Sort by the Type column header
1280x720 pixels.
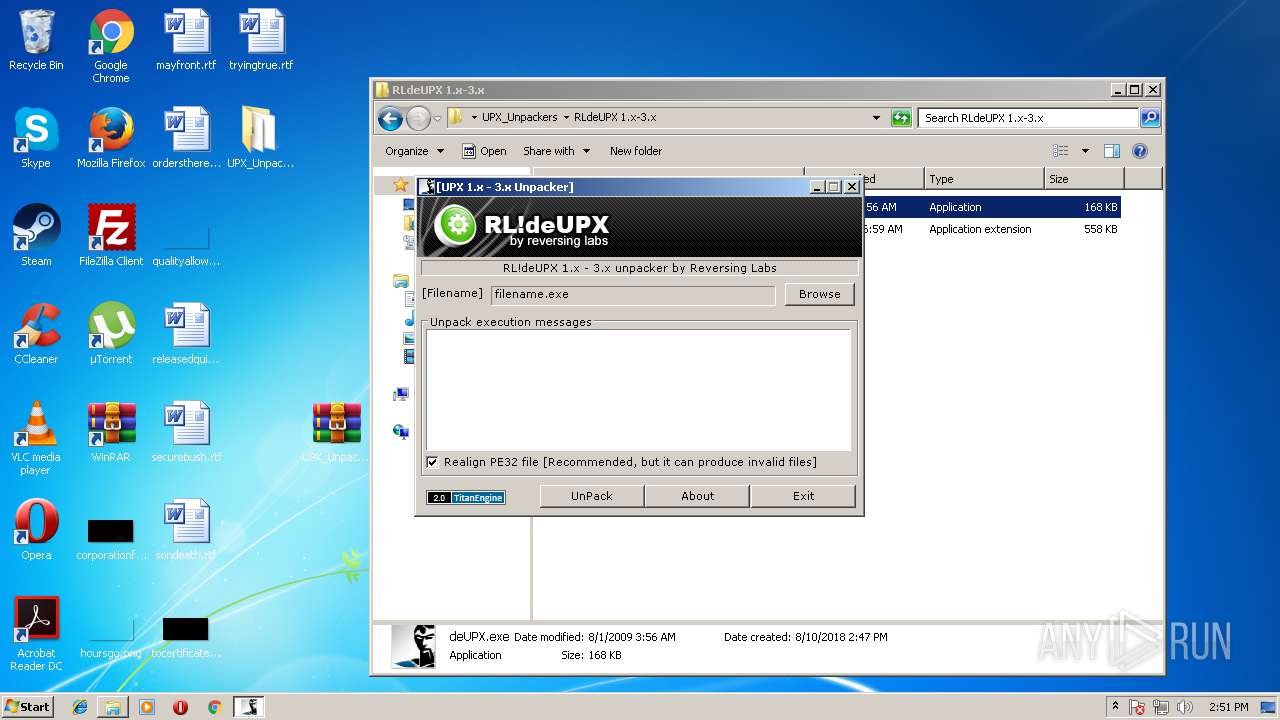coord(984,179)
